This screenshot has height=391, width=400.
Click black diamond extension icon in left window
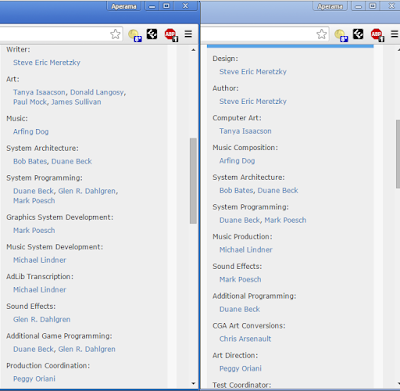click(152, 34)
